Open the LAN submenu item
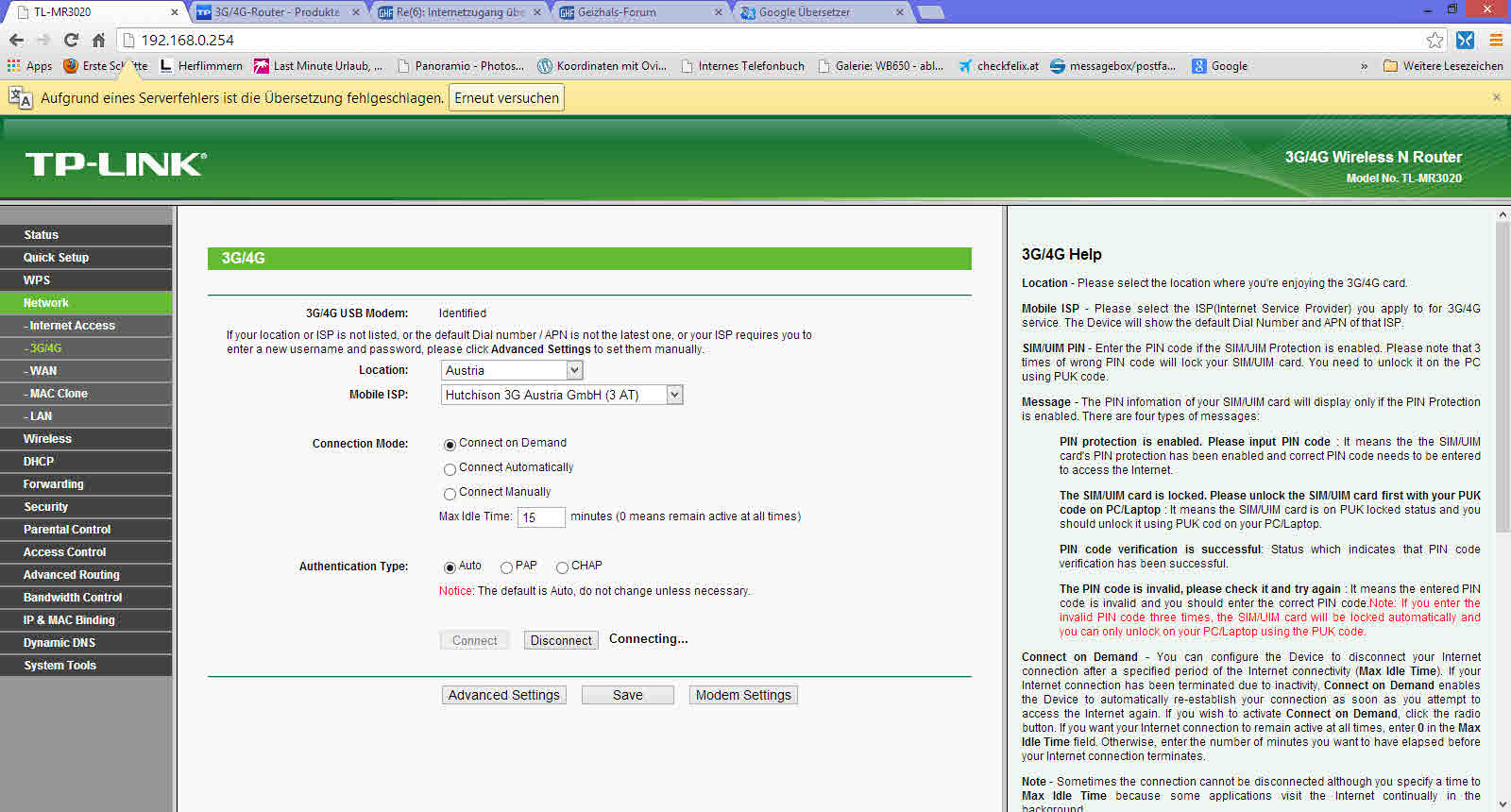The height and width of the screenshot is (812, 1511). tap(86, 416)
